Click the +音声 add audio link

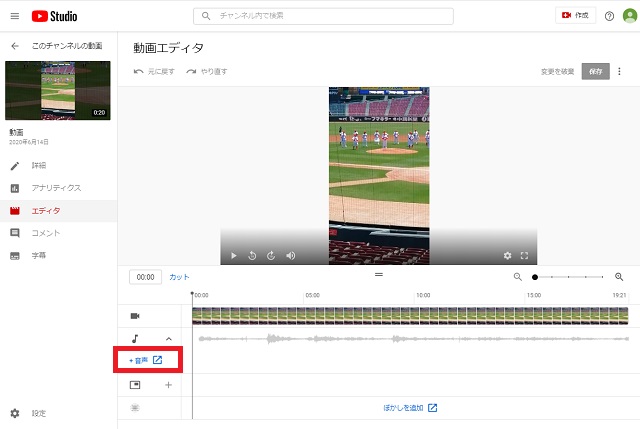145,360
